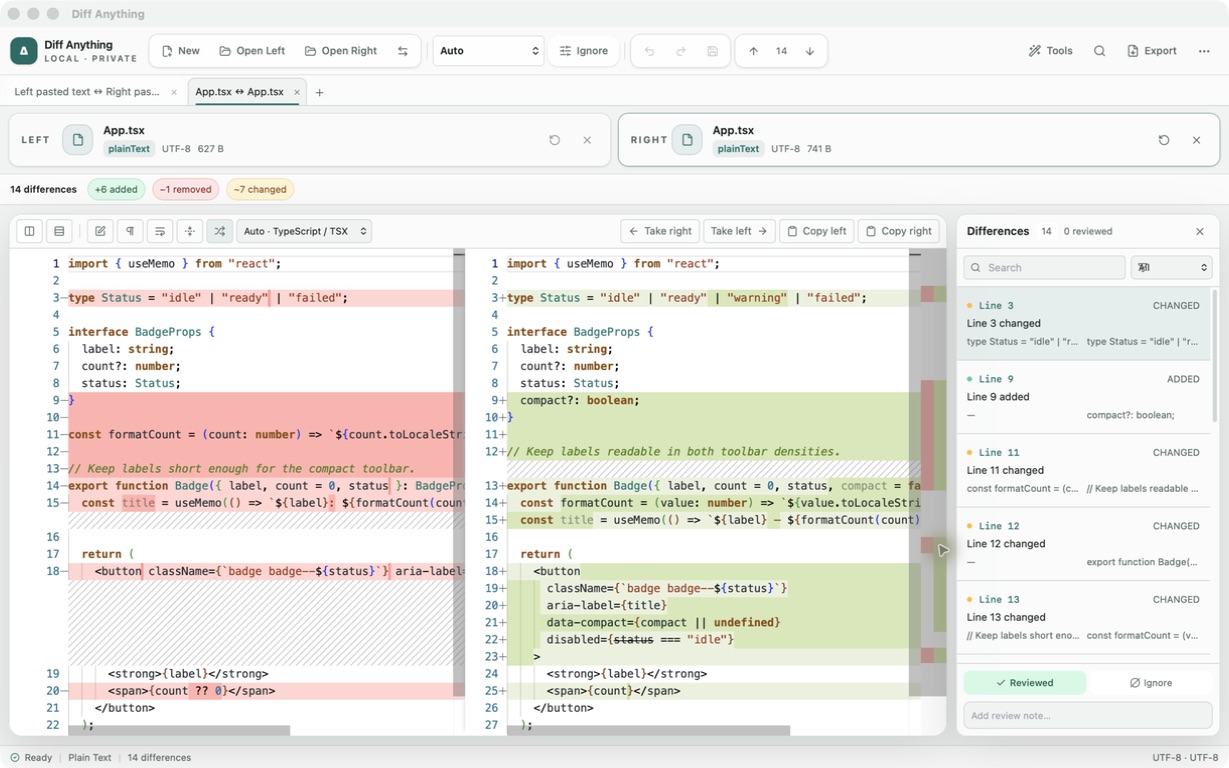Click New document button
Image resolution: width=1229 pixels, height=768 pixels.
coord(181,51)
